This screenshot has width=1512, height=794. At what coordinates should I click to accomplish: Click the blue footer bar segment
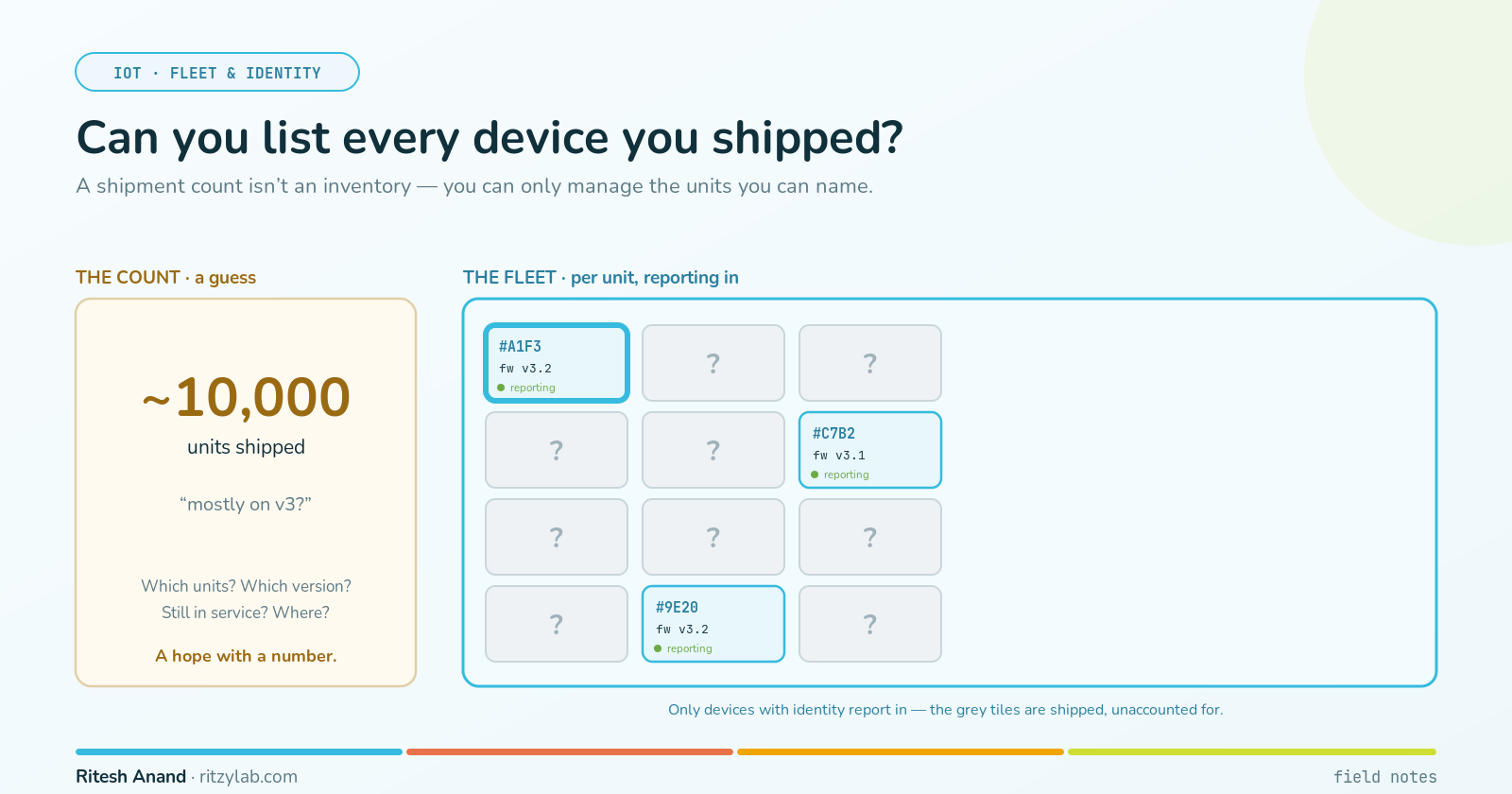coord(239,752)
